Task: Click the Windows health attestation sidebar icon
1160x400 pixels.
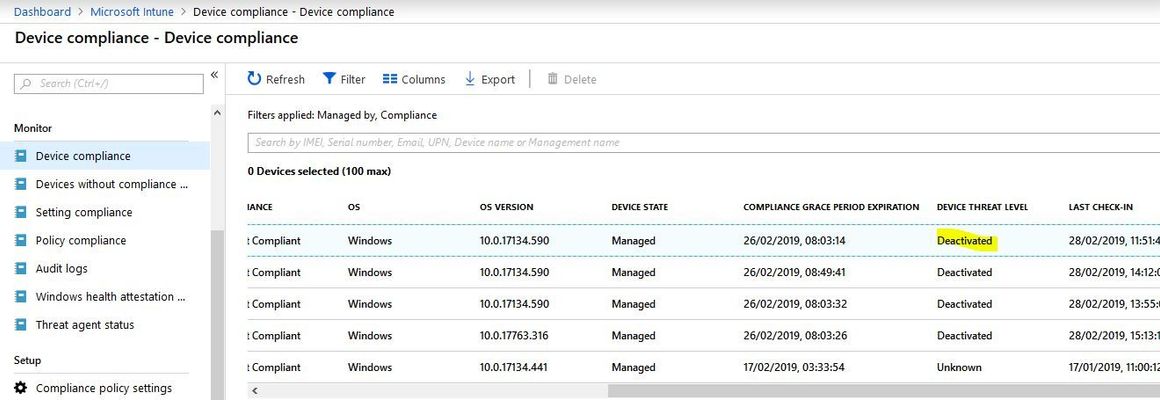Action: pyautogui.click(x=21, y=296)
